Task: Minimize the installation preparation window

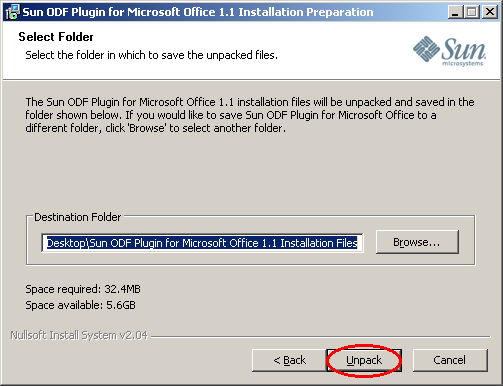Action: click(x=455, y=12)
